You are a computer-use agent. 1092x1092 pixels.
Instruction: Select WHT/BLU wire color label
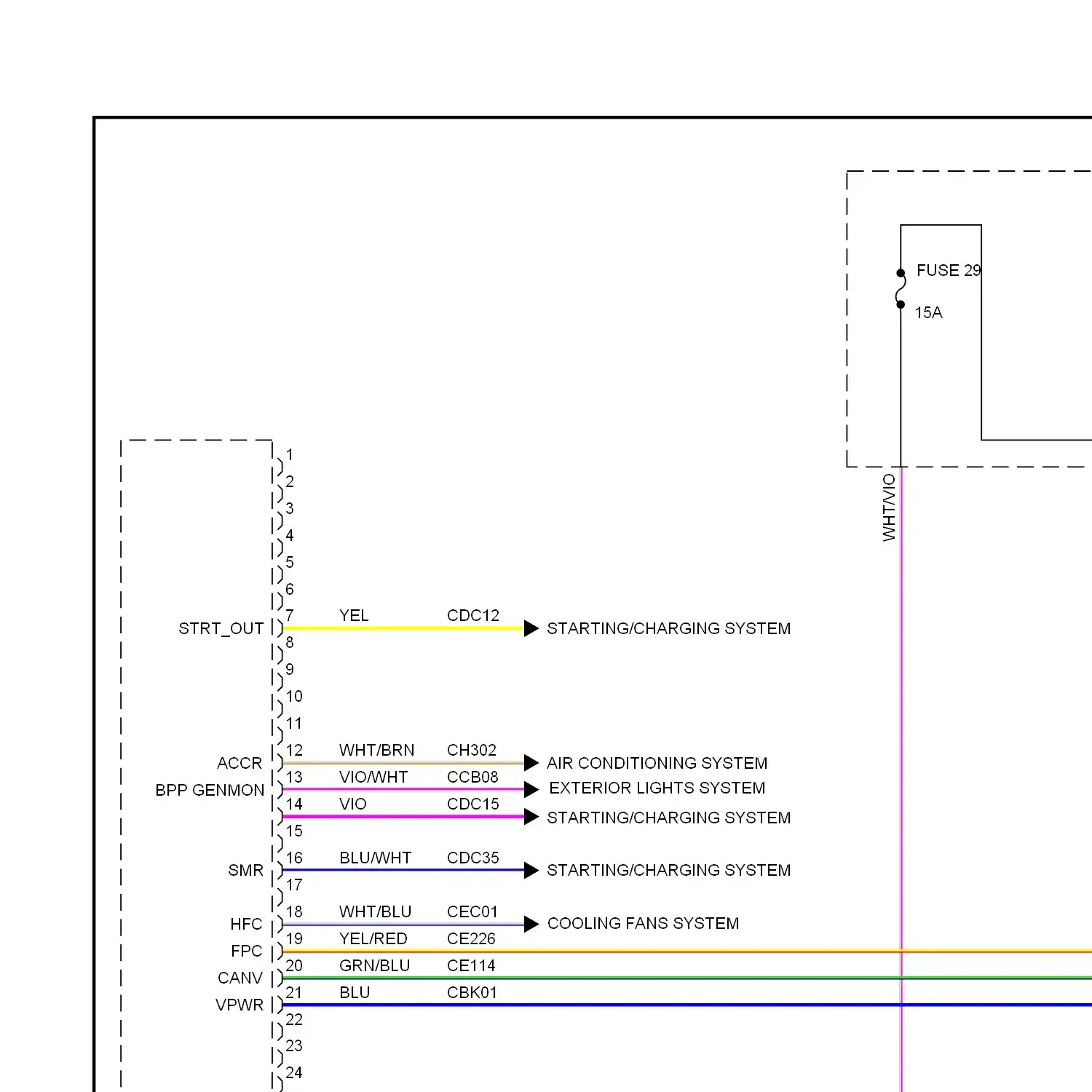click(375, 911)
